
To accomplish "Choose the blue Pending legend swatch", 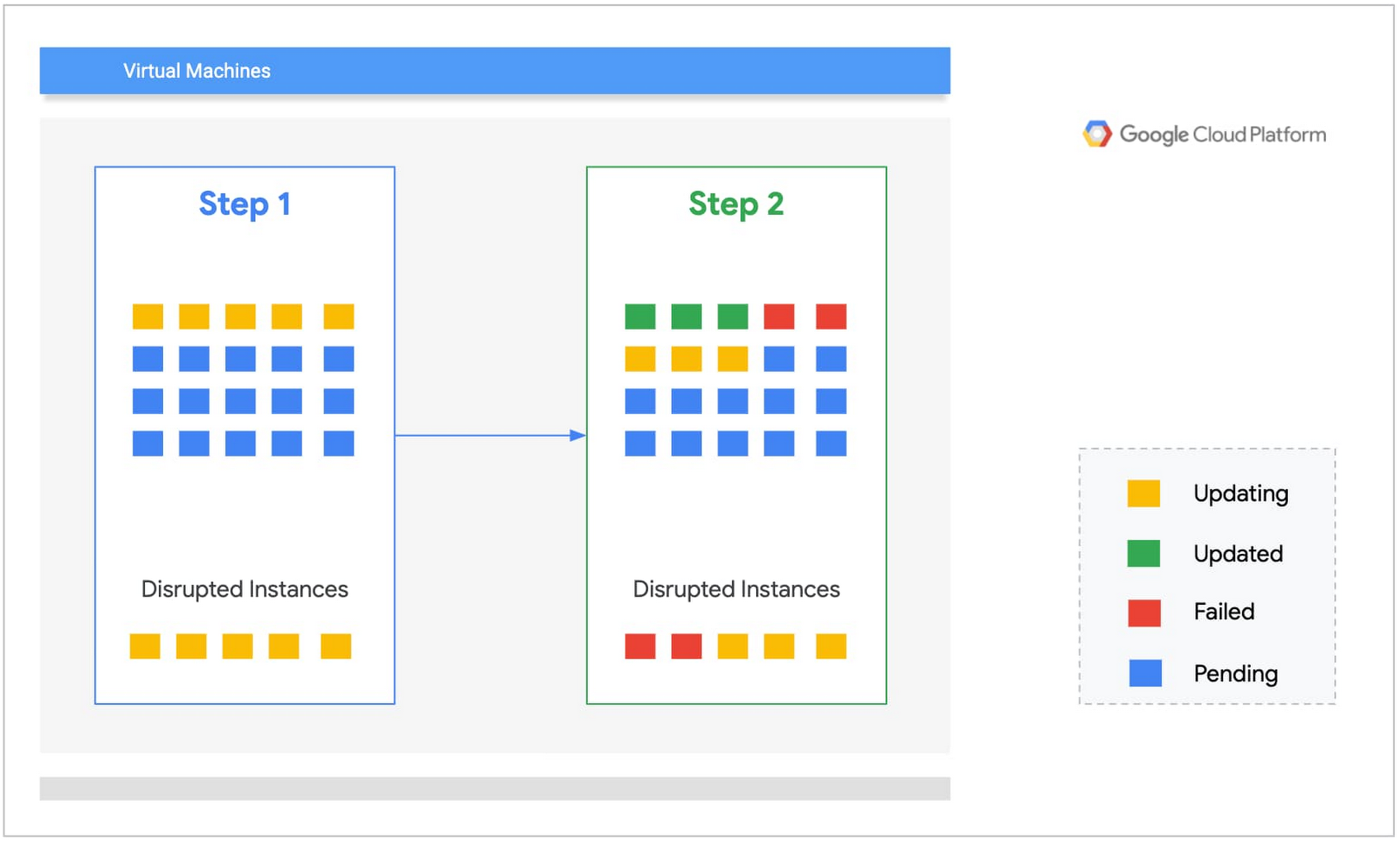I will (1145, 673).
